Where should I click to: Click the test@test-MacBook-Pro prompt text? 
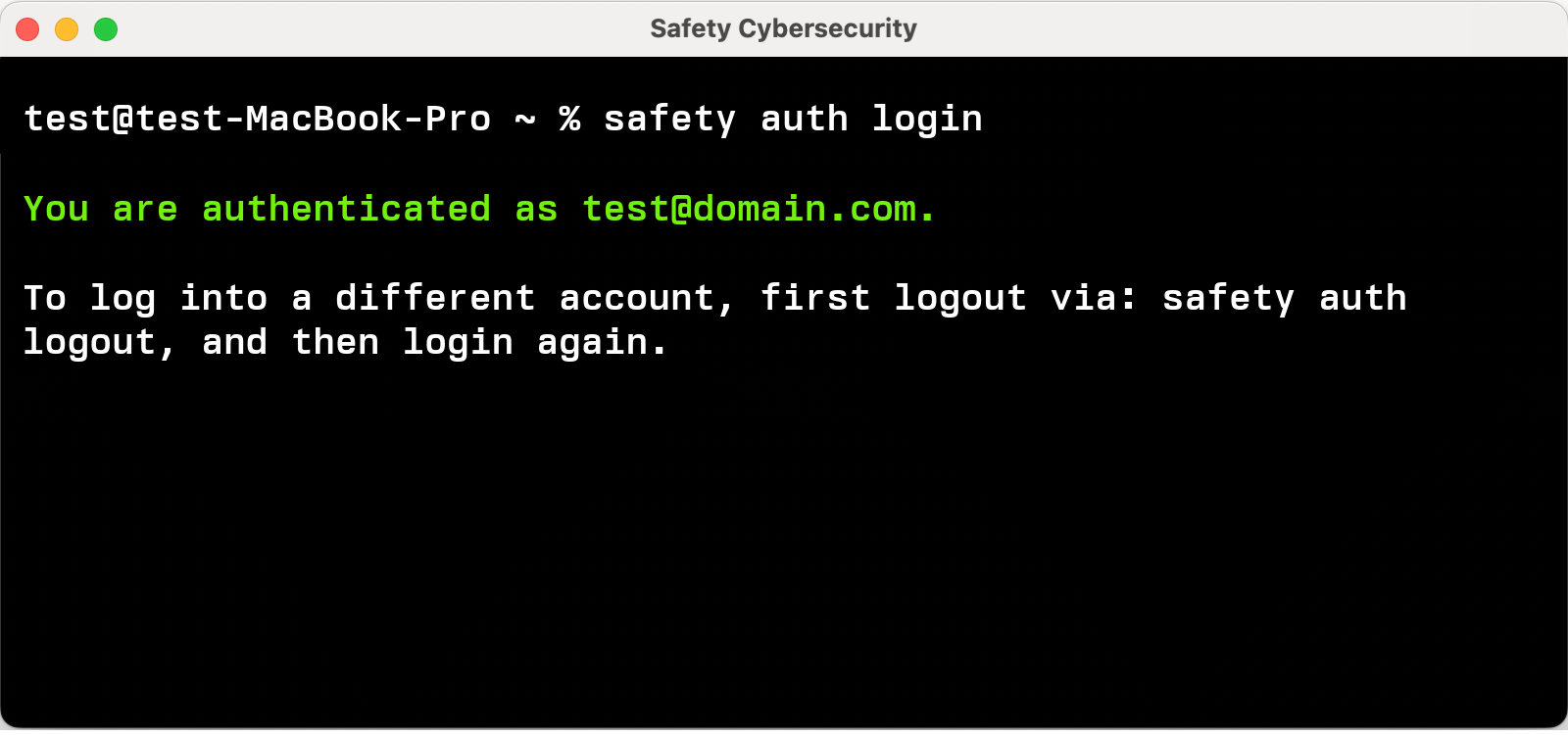(x=257, y=120)
